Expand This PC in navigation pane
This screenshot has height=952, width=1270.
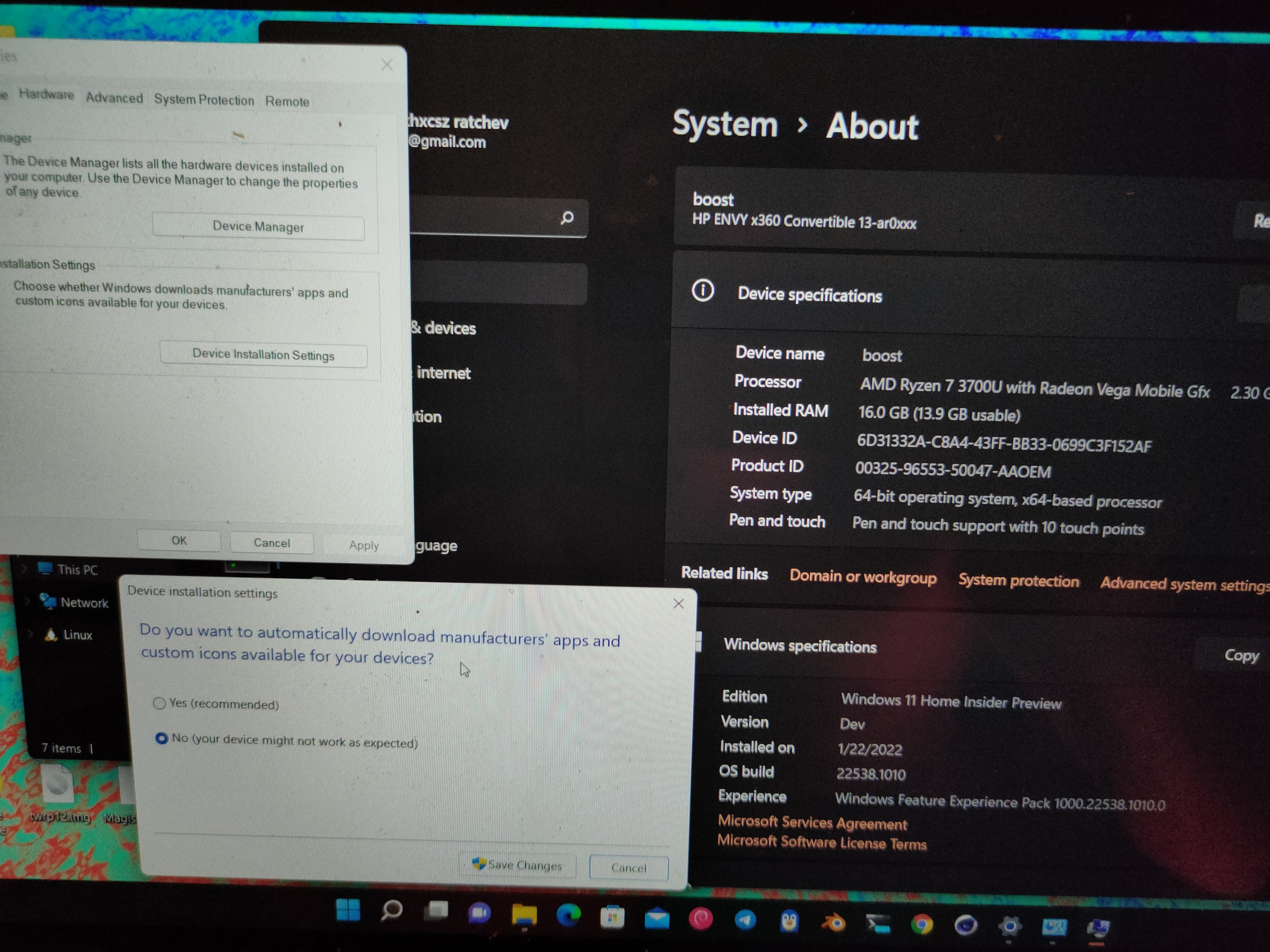[x=24, y=569]
